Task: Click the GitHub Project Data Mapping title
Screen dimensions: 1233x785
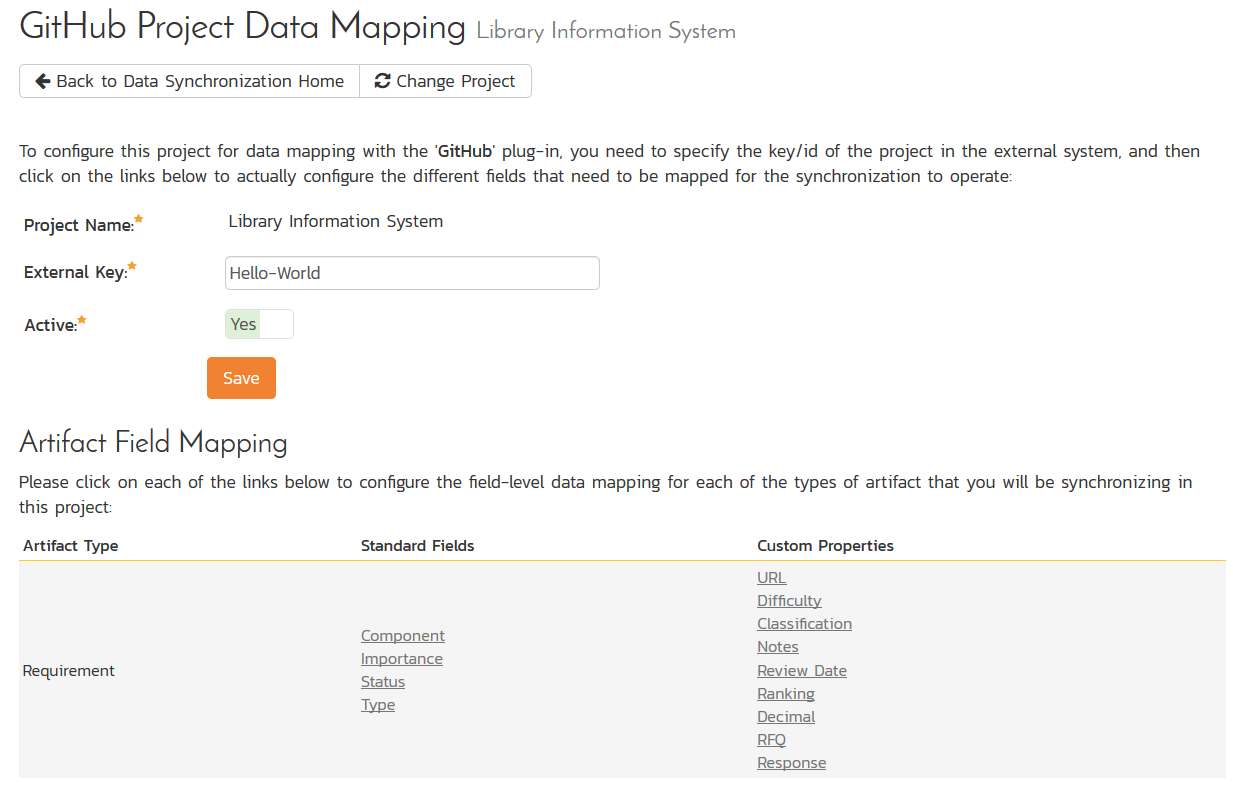Action: click(x=243, y=27)
